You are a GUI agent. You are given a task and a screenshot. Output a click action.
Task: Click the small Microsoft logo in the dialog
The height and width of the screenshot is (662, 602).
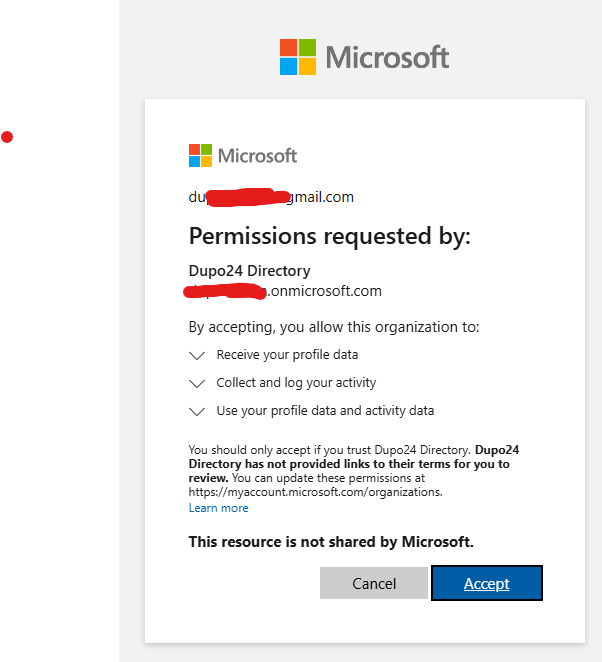pos(243,156)
